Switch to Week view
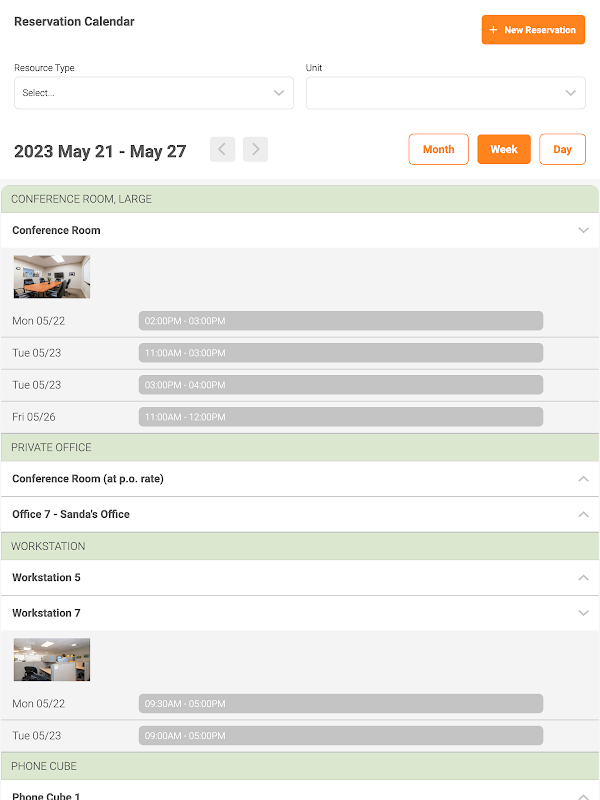The height and width of the screenshot is (800, 600). tap(504, 149)
